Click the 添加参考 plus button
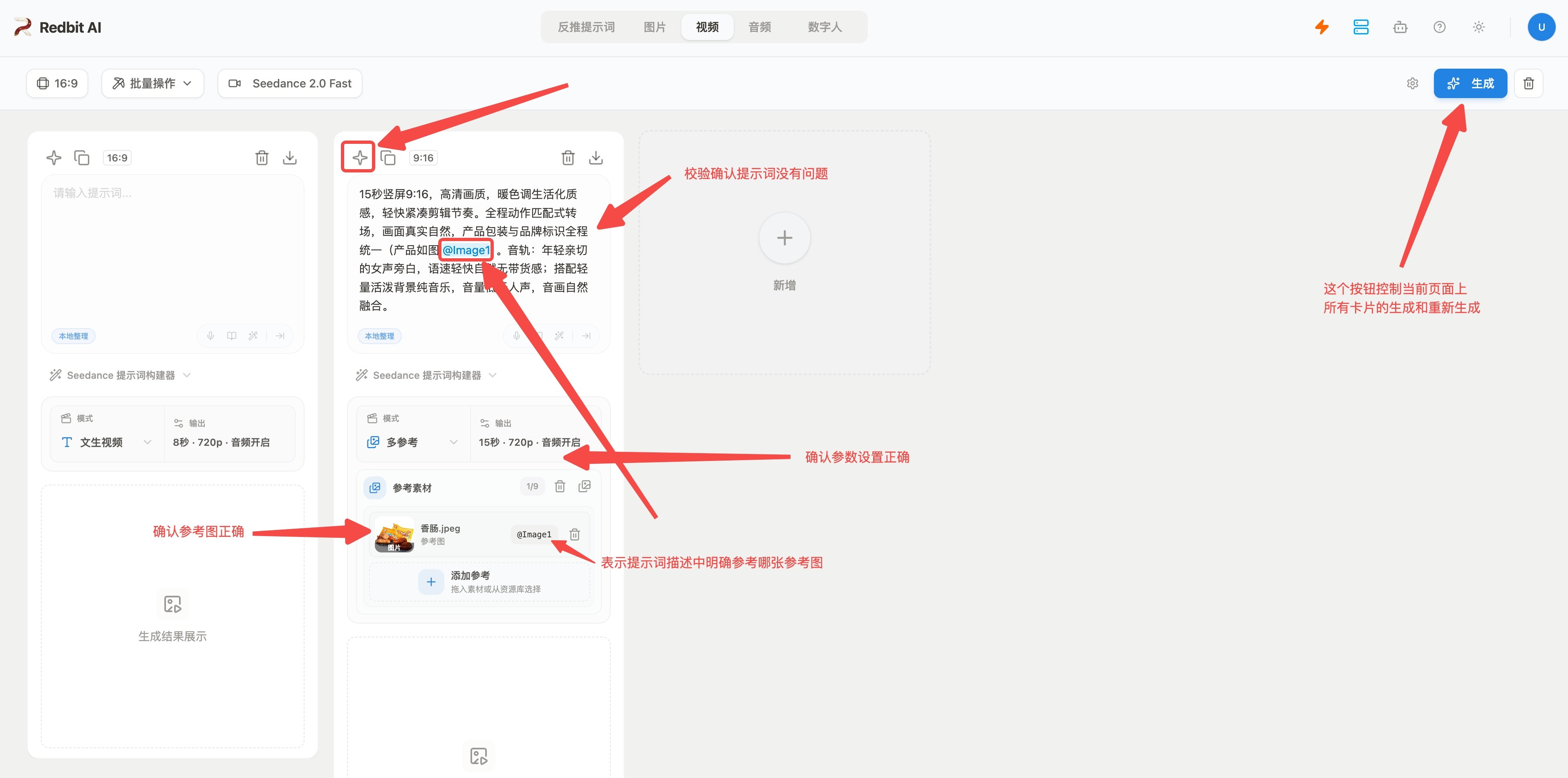Screen dimensions: 1568x778 [431, 581]
